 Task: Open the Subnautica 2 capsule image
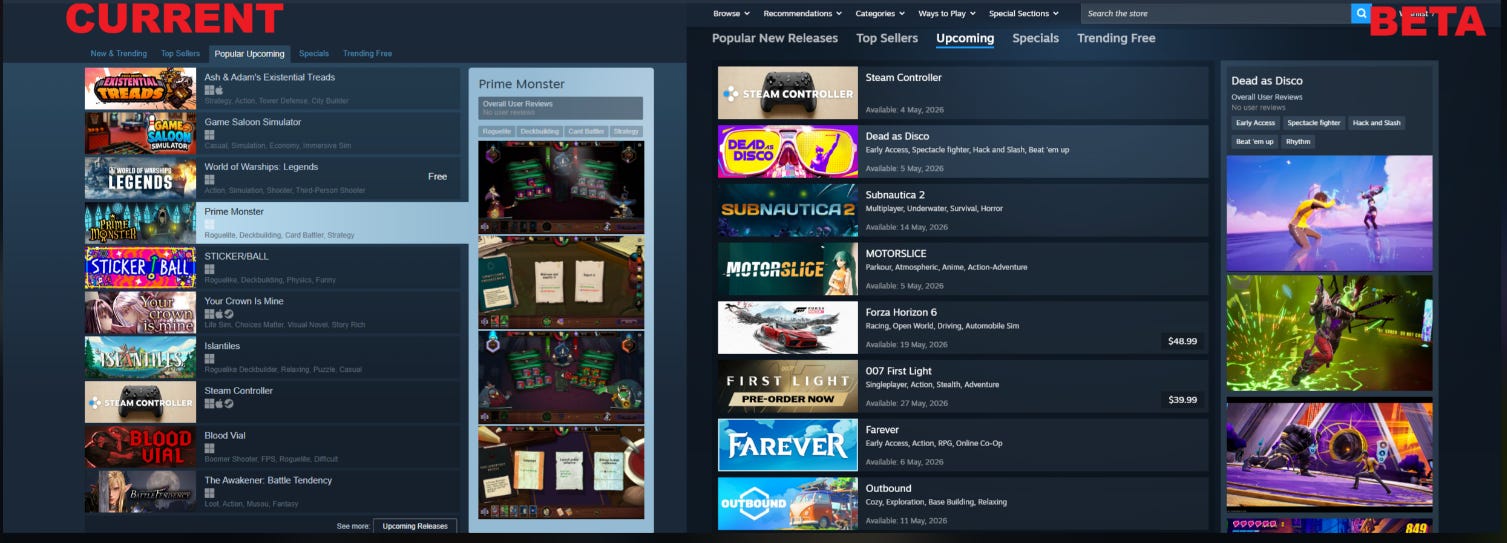[788, 210]
